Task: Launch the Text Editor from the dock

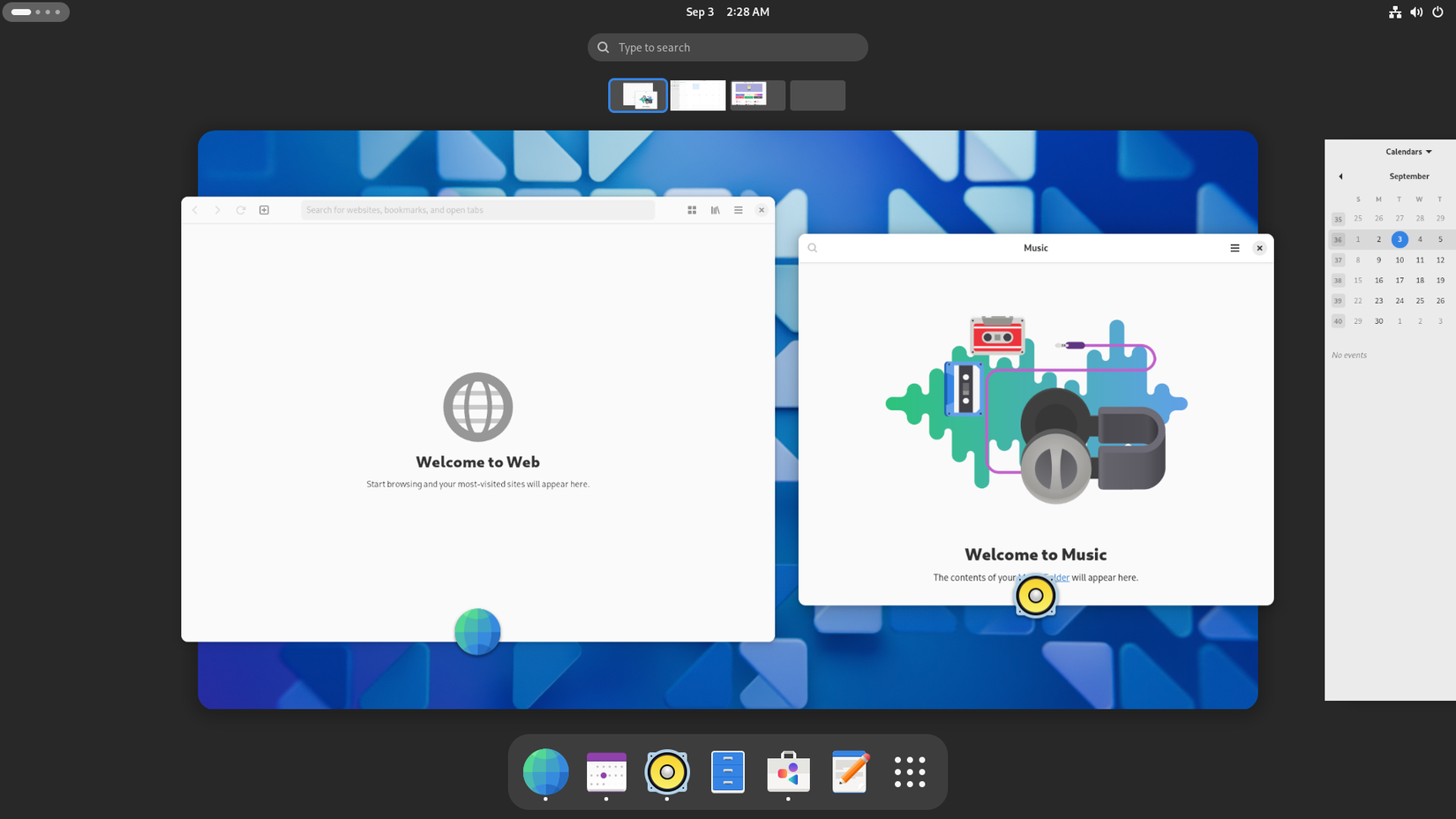Action: tap(849, 772)
